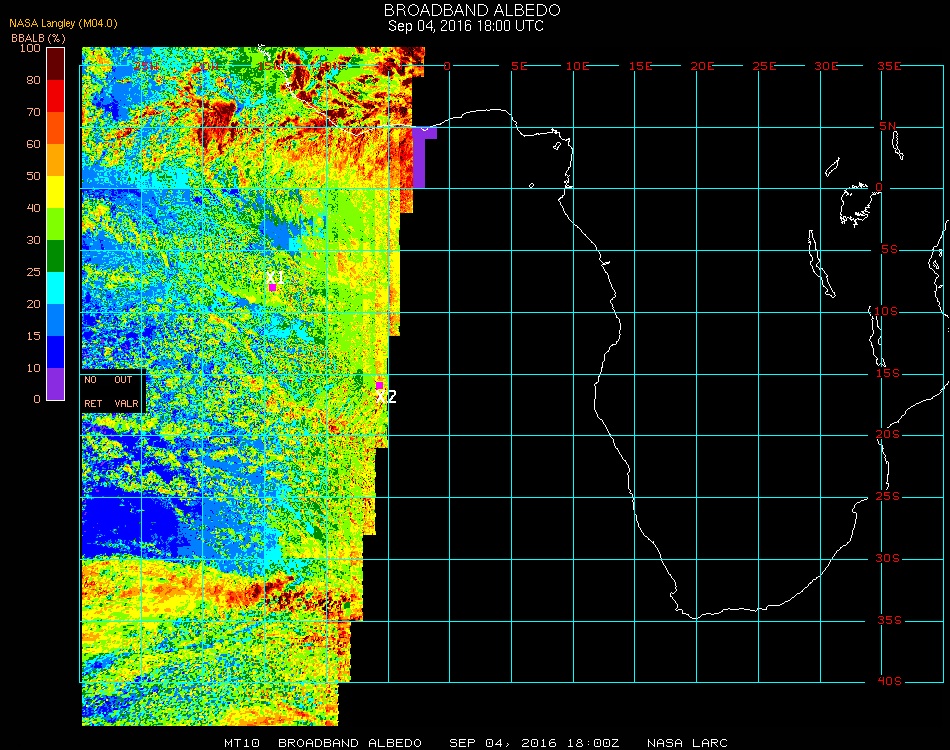Choose the red 70-80% legend swatch
This screenshot has width=950, height=750.
(x=56, y=96)
